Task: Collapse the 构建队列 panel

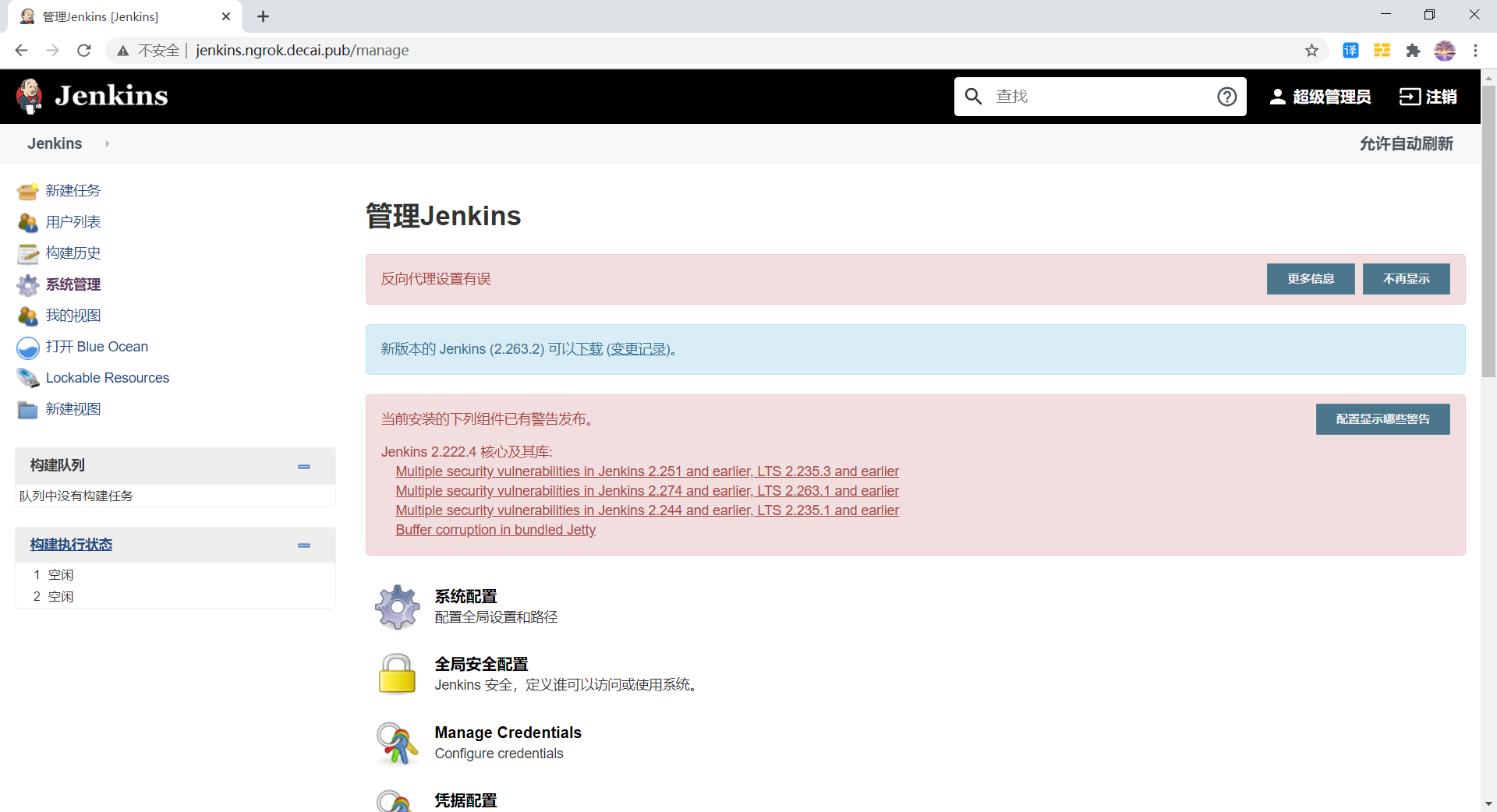Action: tap(304, 467)
